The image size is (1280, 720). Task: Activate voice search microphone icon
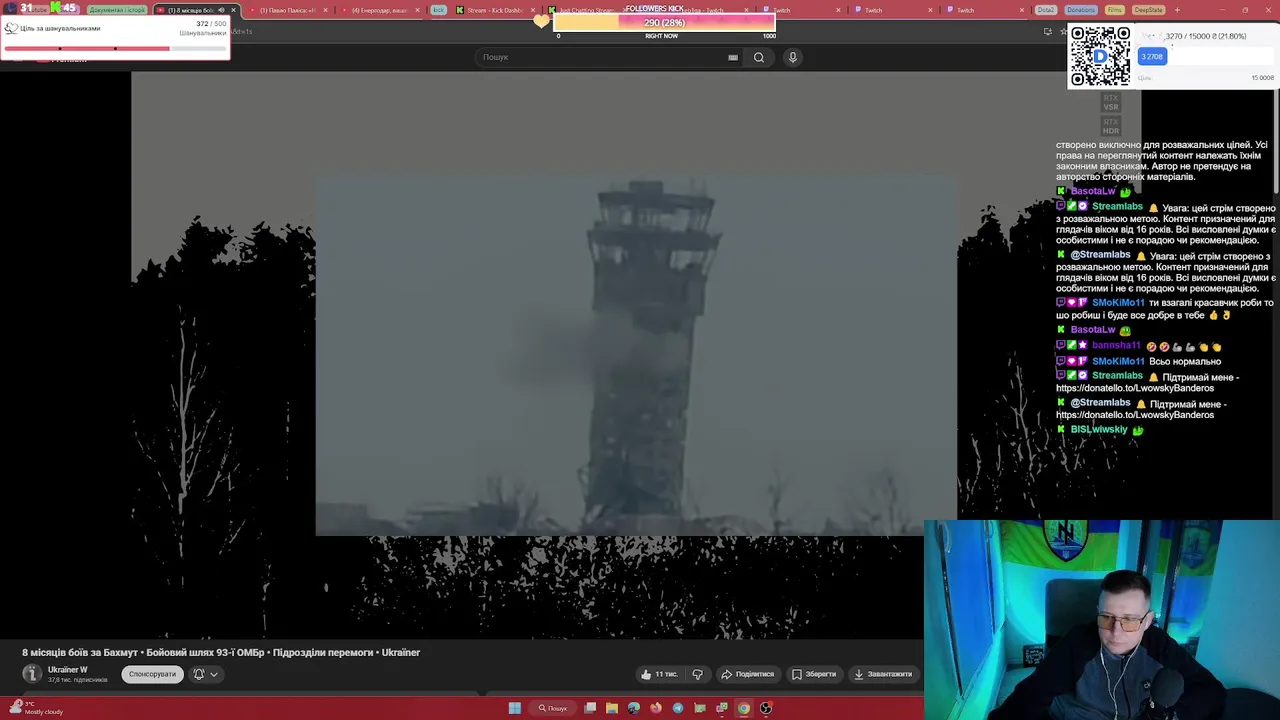(x=793, y=57)
